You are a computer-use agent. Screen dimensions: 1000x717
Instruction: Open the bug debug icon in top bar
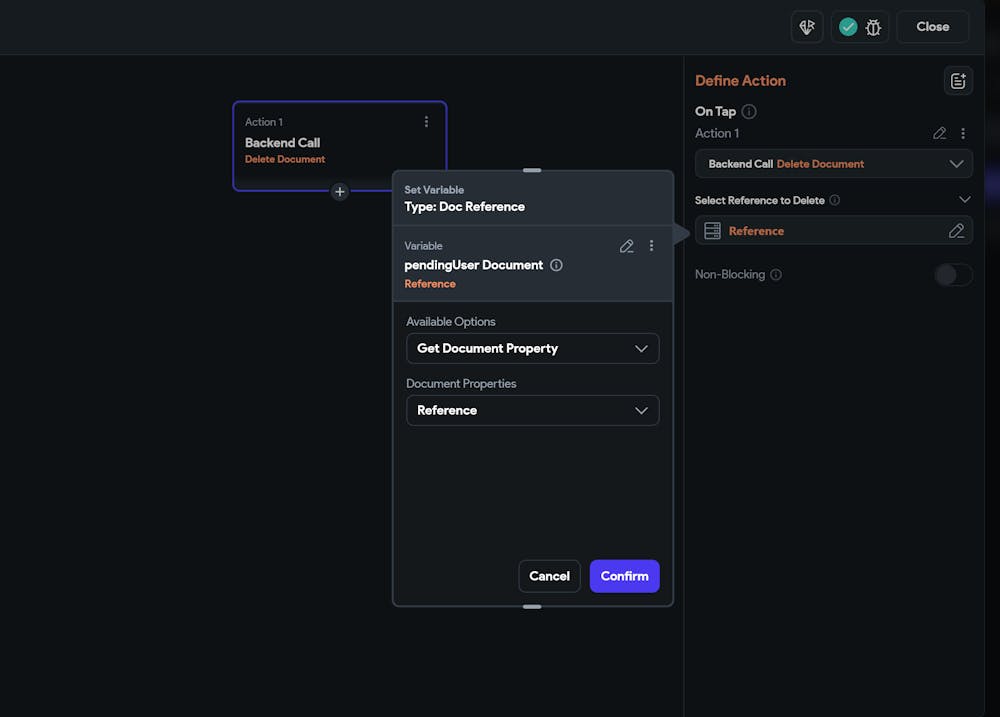tap(873, 27)
